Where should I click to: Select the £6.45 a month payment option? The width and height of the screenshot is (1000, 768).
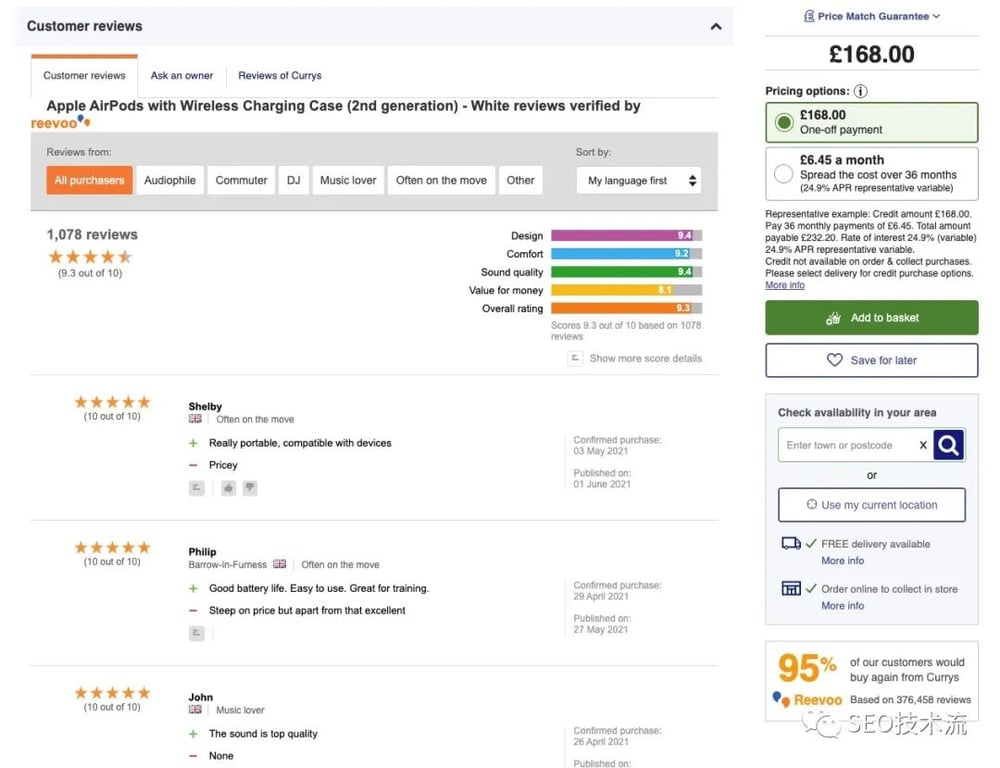coord(784,174)
